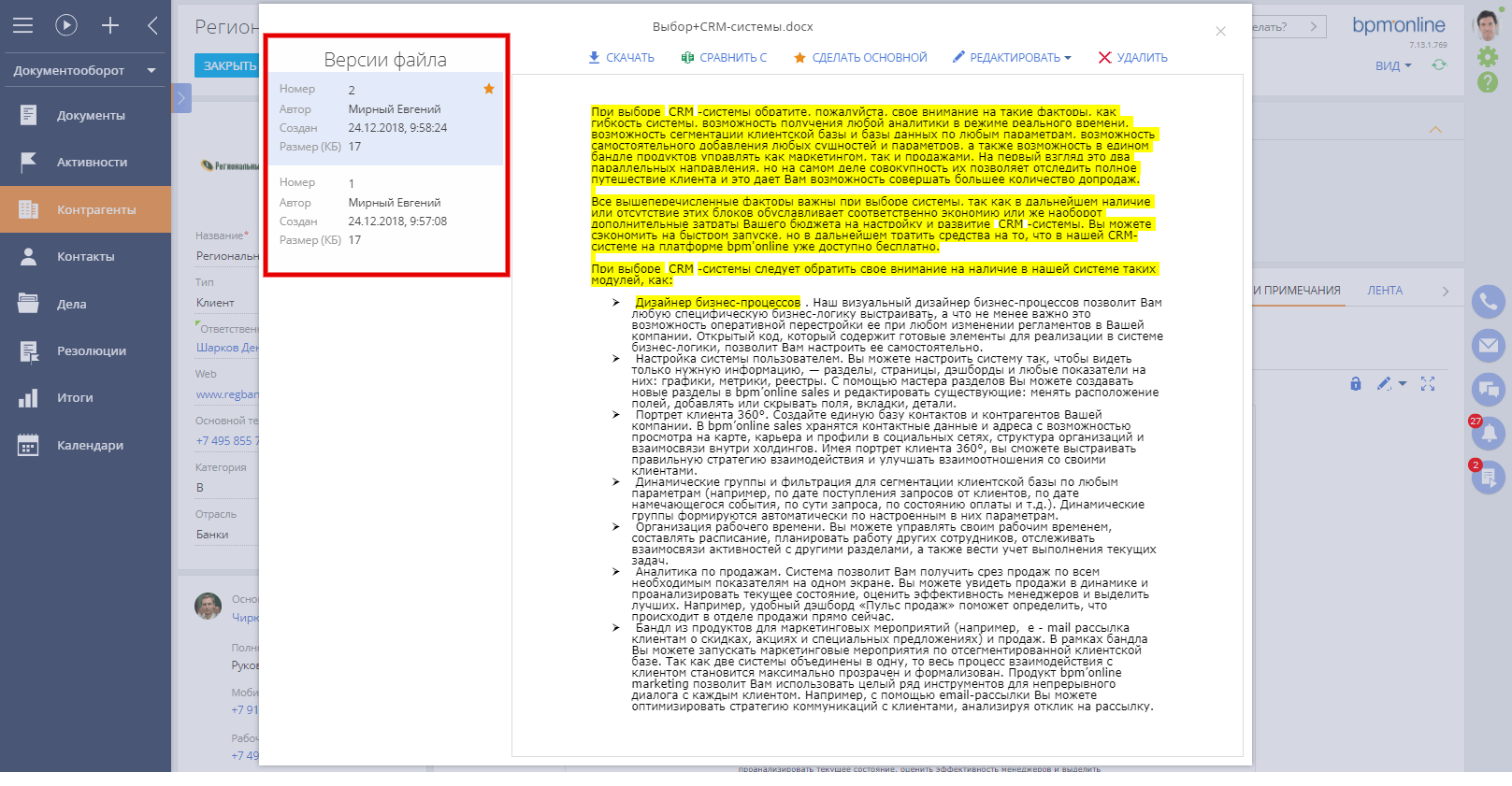Click the Документы sidebar icon
The image size is (1512, 786).
[28, 115]
